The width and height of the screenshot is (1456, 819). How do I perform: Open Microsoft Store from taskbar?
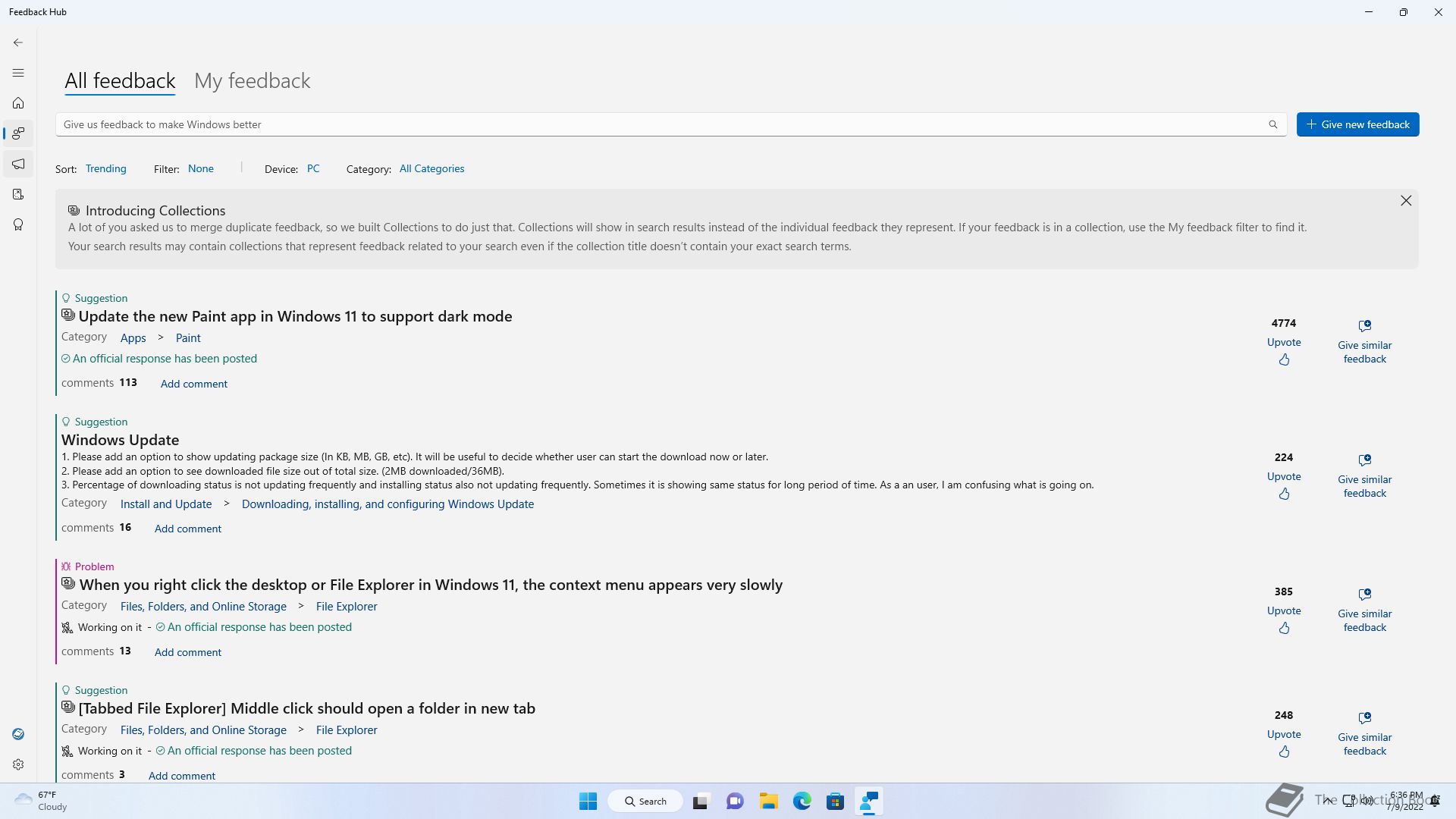coord(835,801)
